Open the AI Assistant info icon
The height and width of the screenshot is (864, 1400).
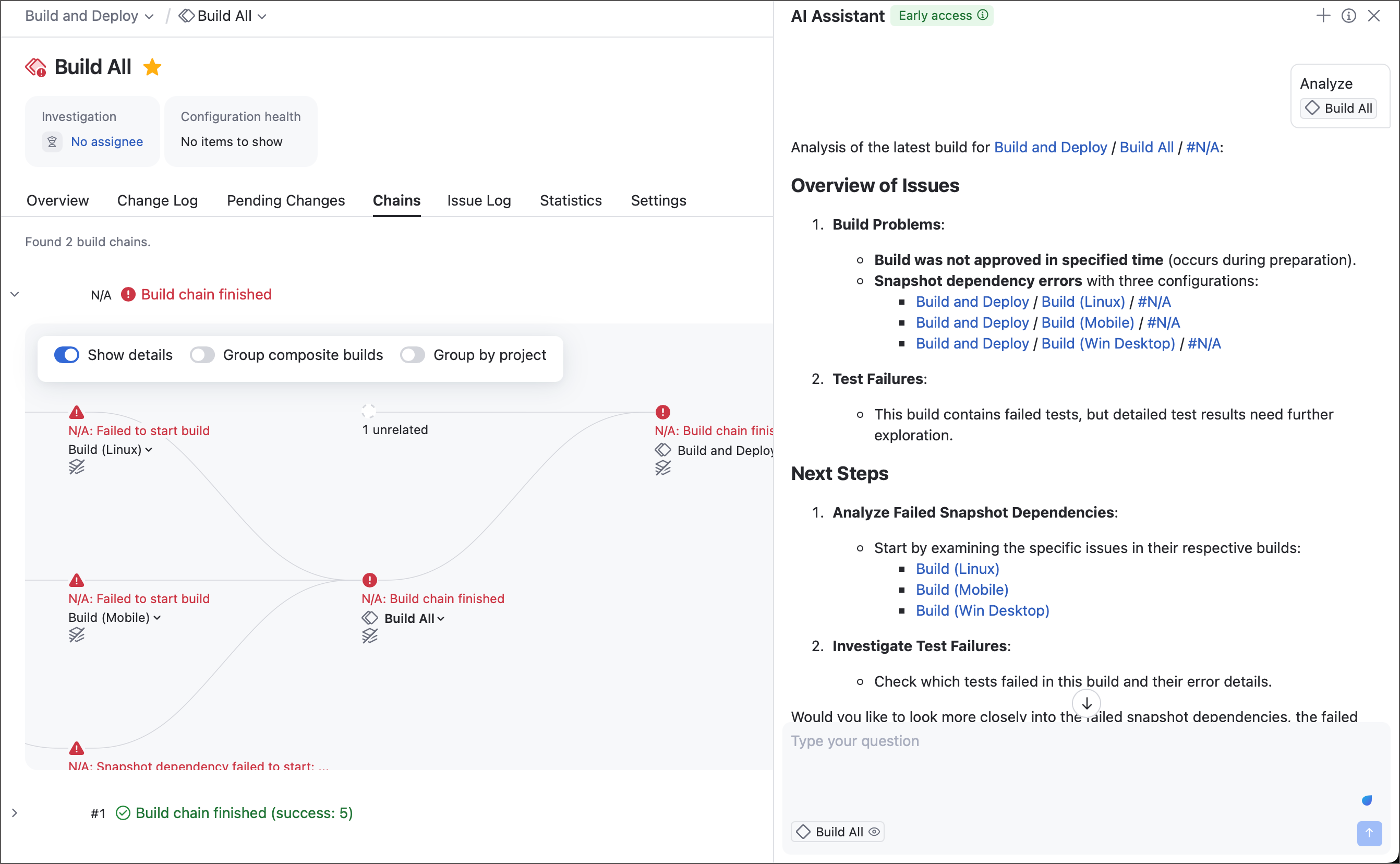coord(1348,16)
